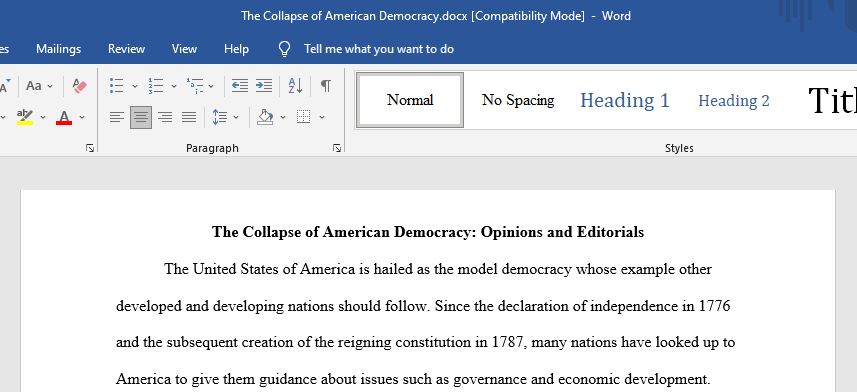
Task: Apply the Title style
Action: click(x=832, y=100)
